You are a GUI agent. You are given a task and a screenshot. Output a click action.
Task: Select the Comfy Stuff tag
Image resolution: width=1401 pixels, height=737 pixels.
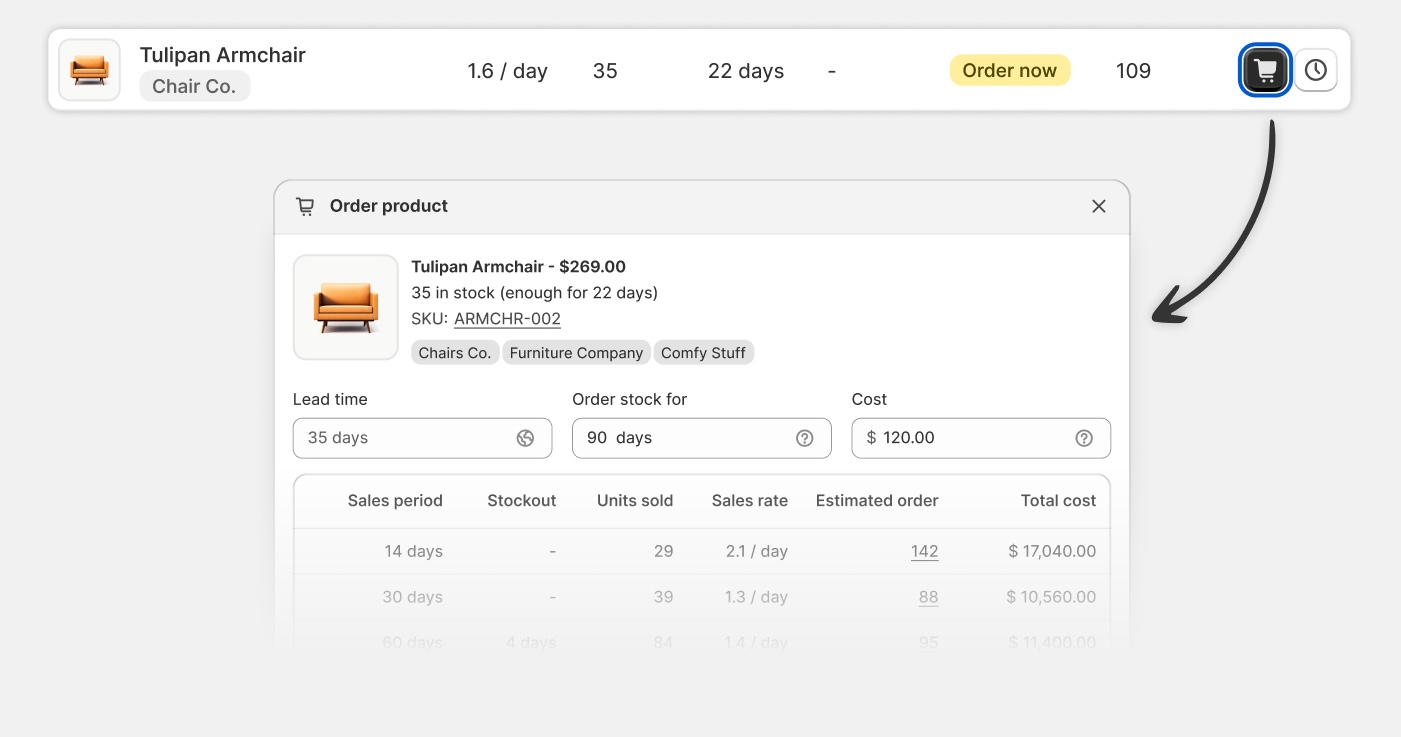click(703, 353)
